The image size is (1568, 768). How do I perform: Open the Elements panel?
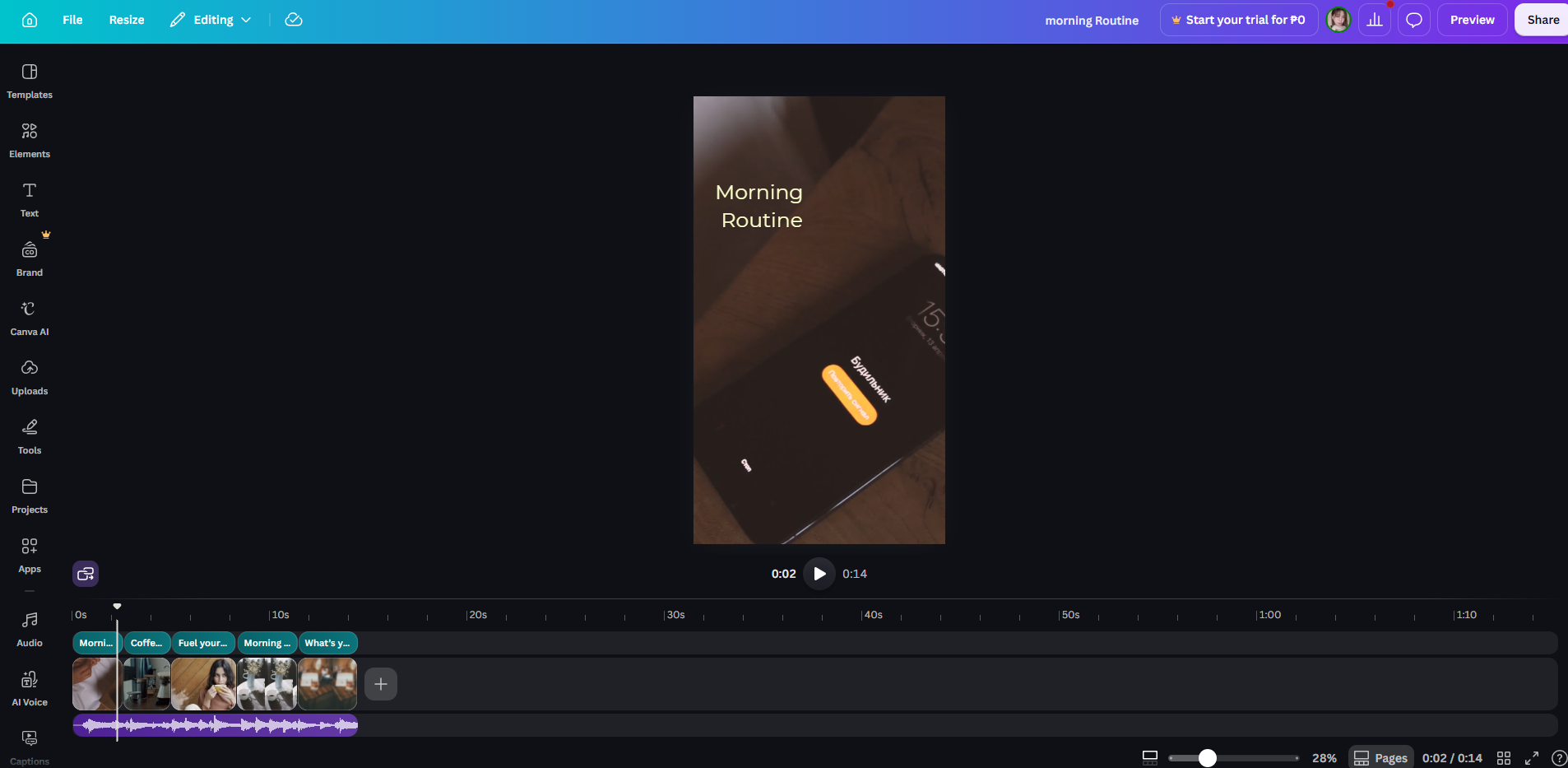click(30, 141)
